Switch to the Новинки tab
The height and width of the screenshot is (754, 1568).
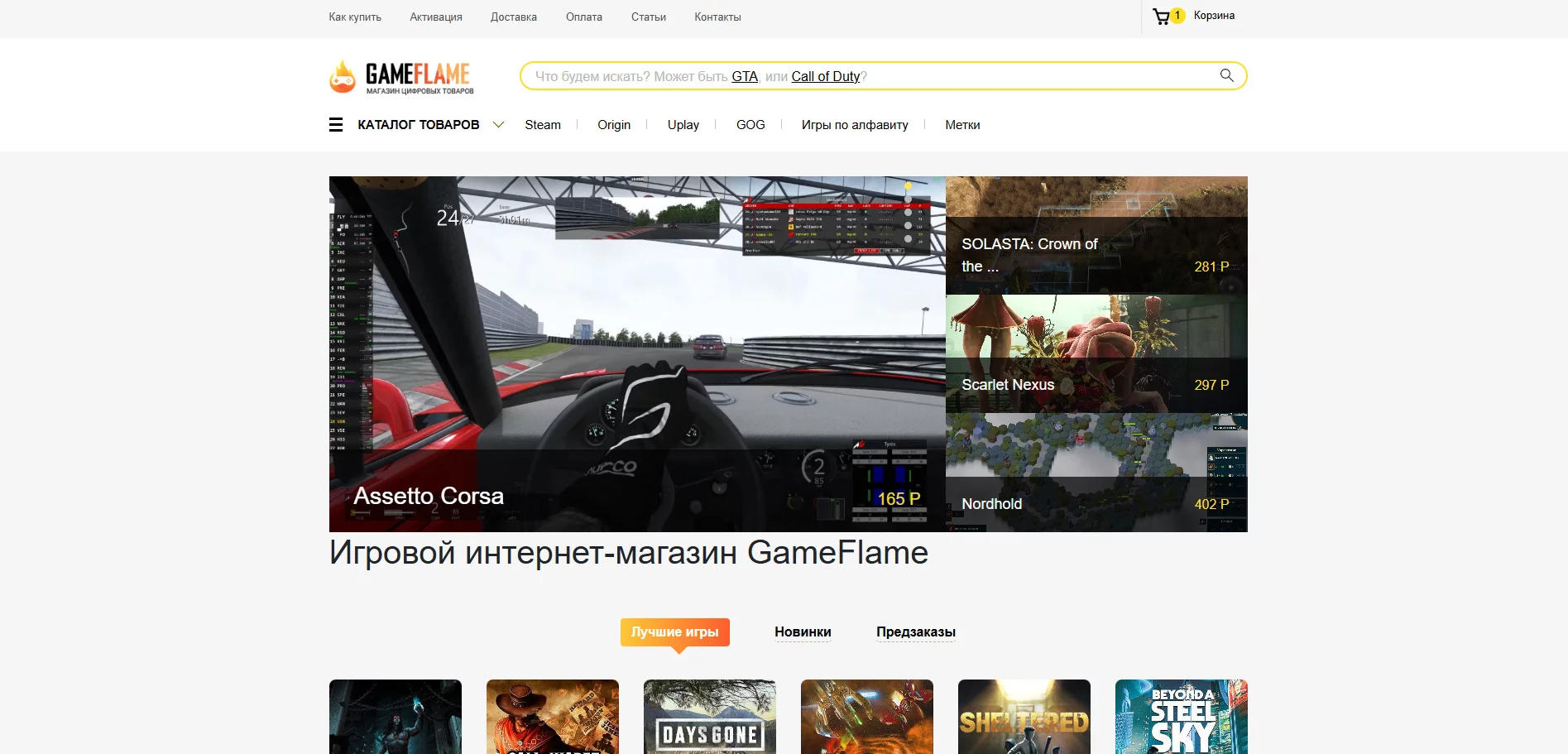(803, 632)
